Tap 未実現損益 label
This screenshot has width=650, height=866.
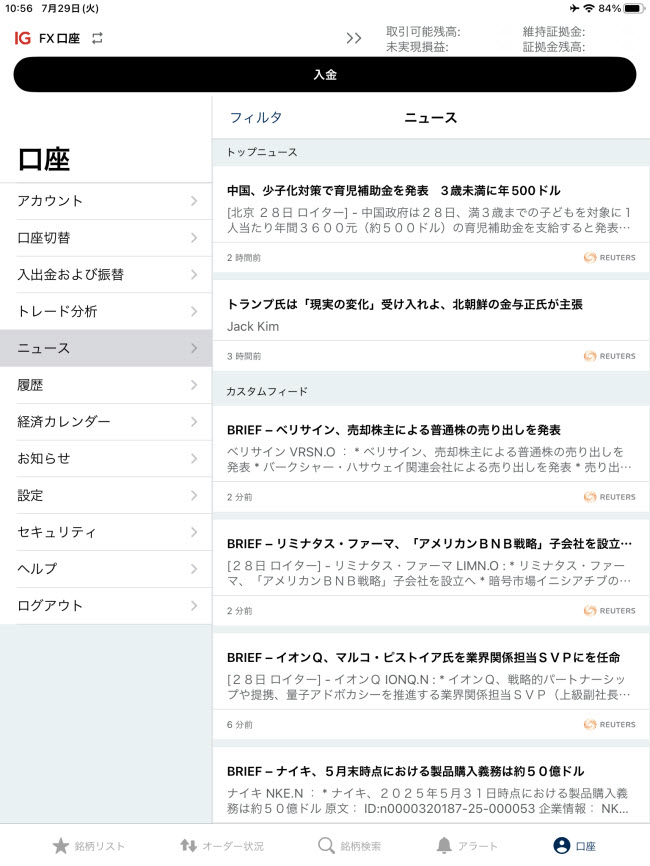(417, 47)
